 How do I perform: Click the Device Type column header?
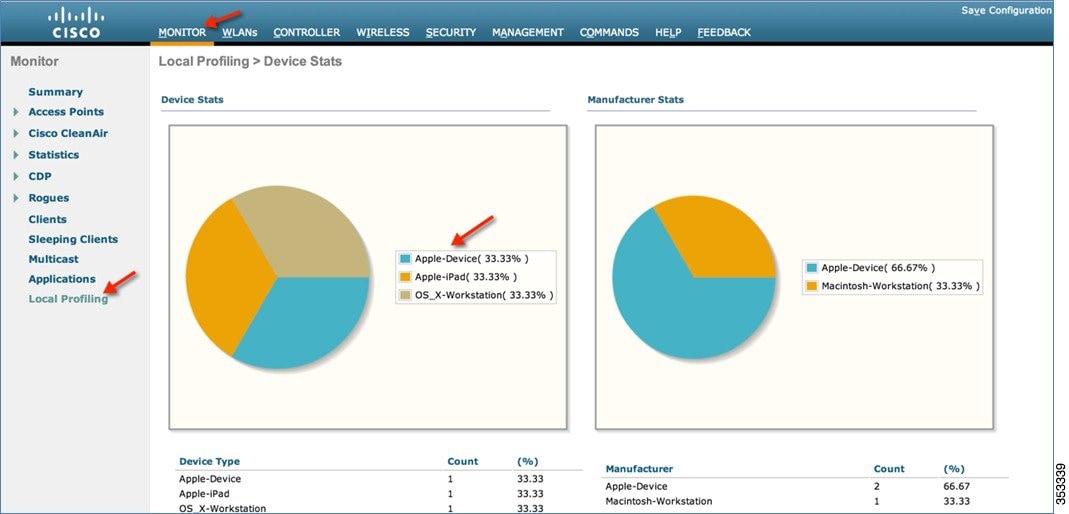[209, 462]
